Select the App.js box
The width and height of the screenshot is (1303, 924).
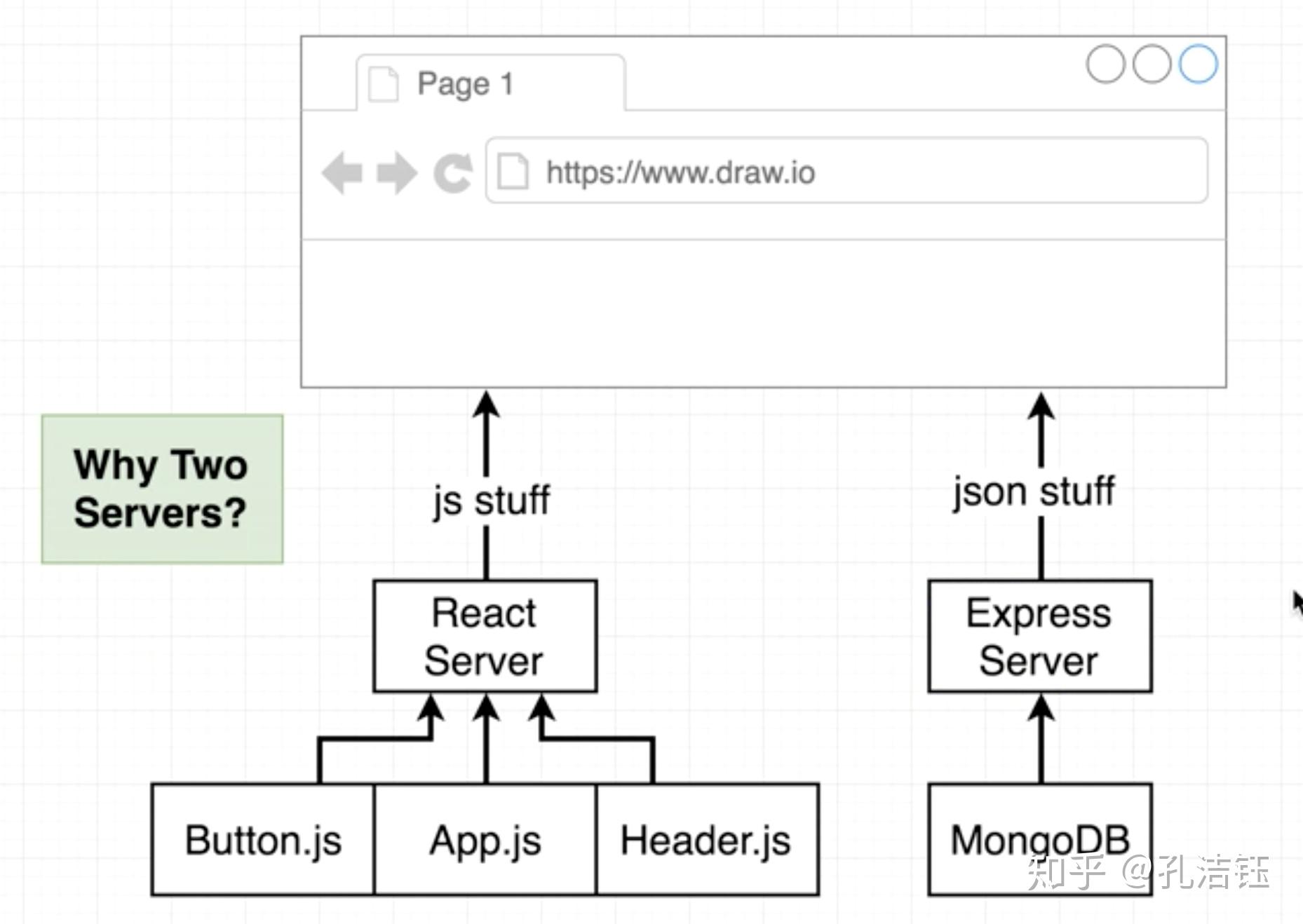click(x=485, y=839)
